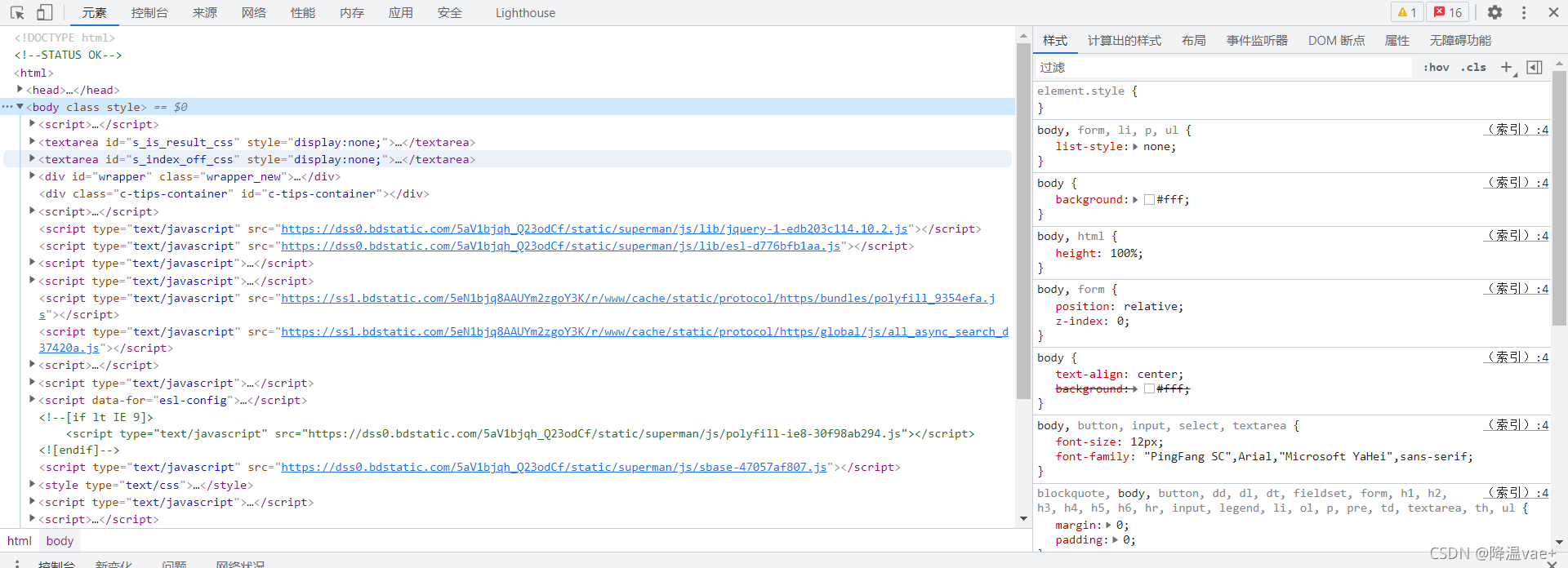
Task: Click the element.style rule block
Action: (1292, 100)
